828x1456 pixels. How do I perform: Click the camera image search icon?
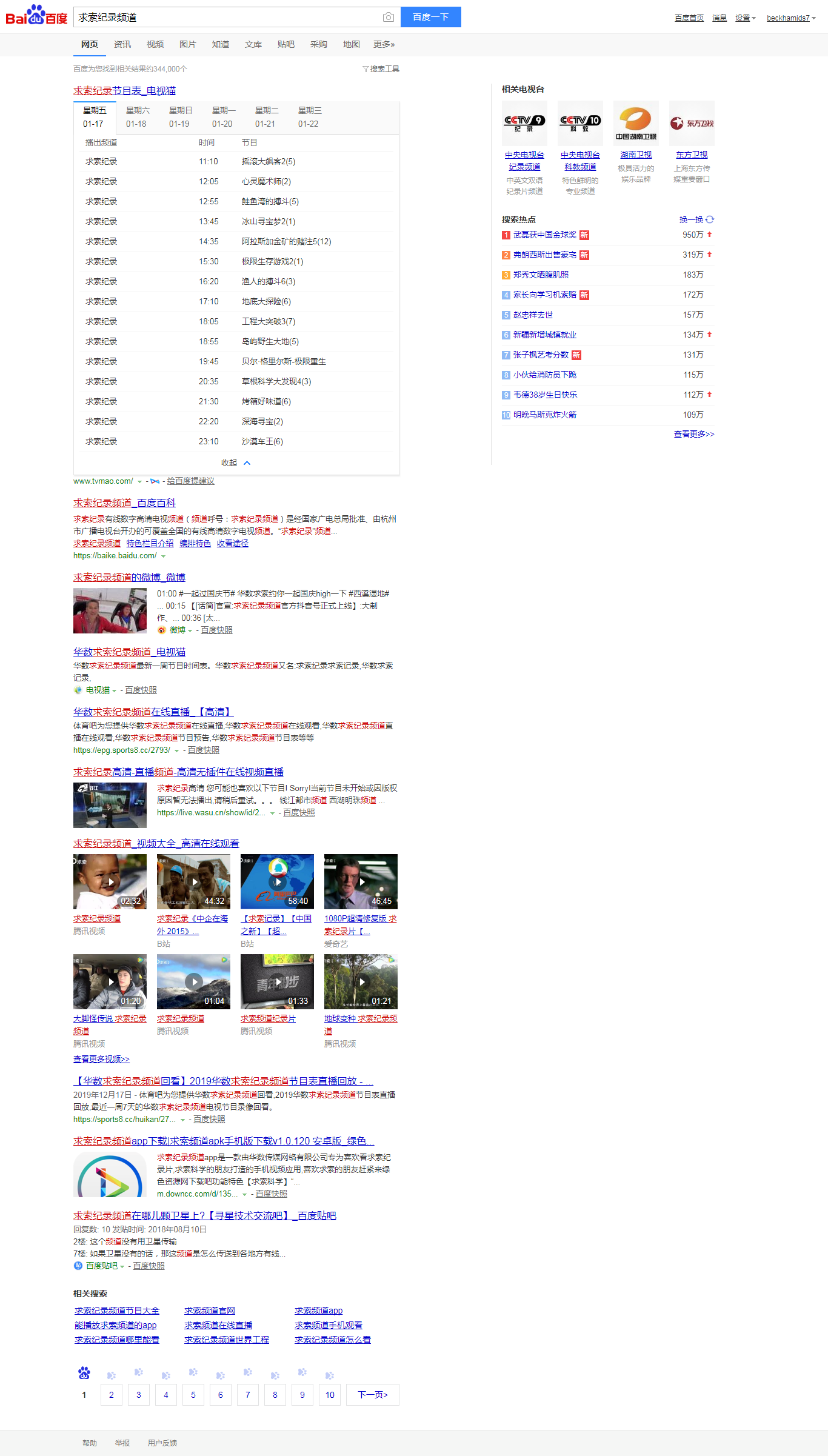(389, 18)
